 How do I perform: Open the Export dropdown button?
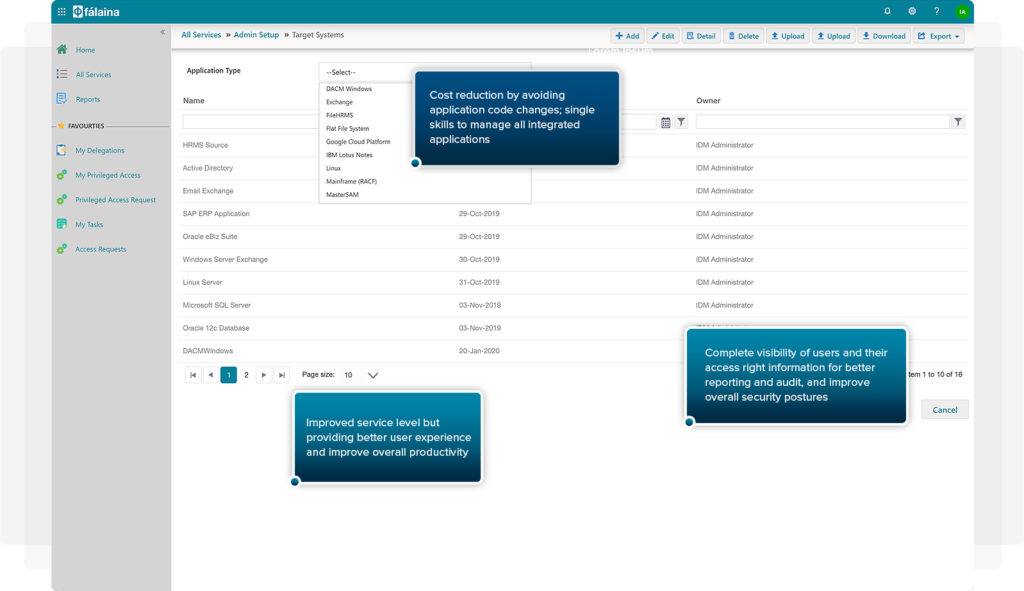tap(939, 36)
